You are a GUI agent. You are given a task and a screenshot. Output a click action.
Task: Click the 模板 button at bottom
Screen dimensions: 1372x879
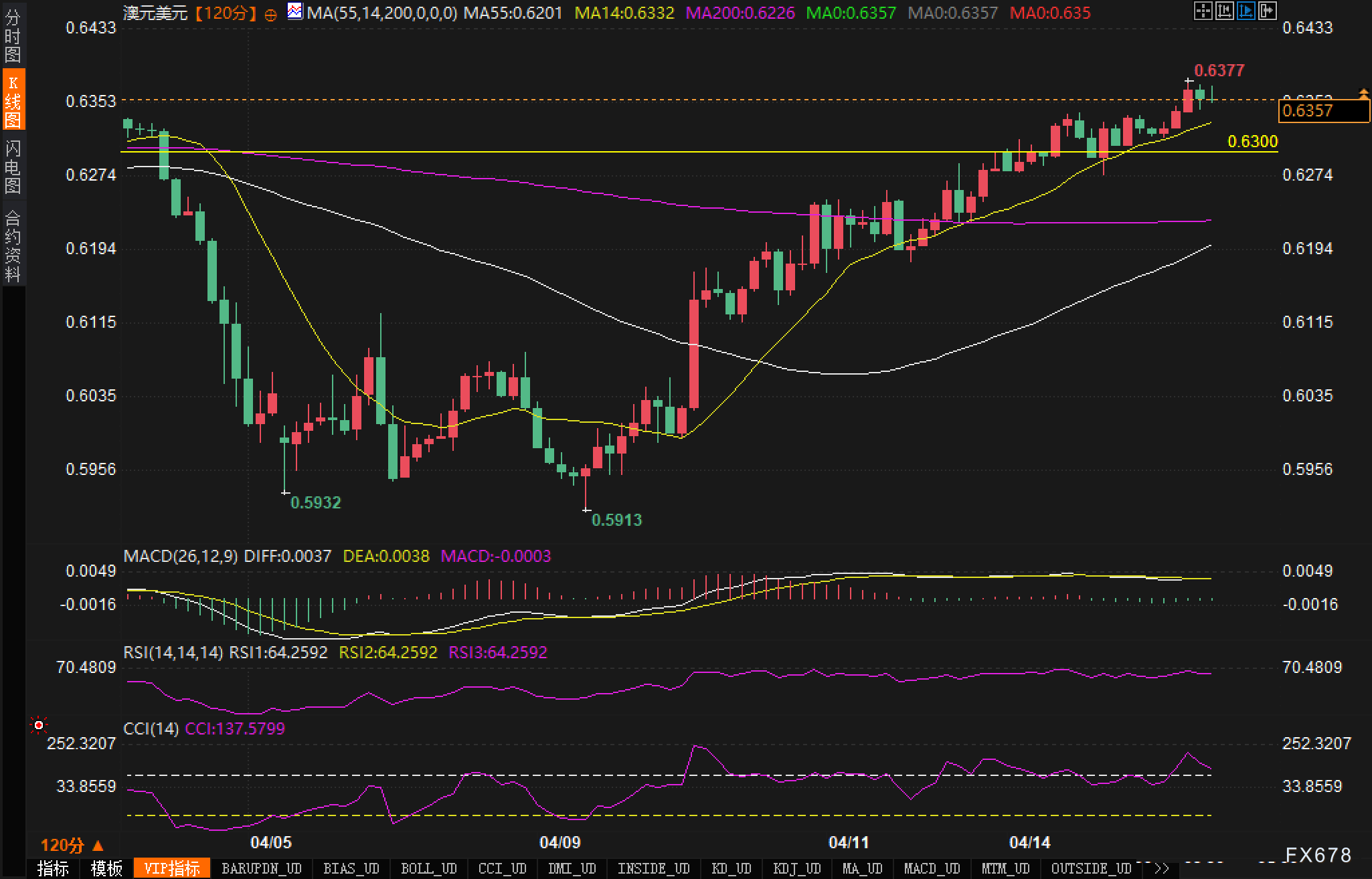107,869
